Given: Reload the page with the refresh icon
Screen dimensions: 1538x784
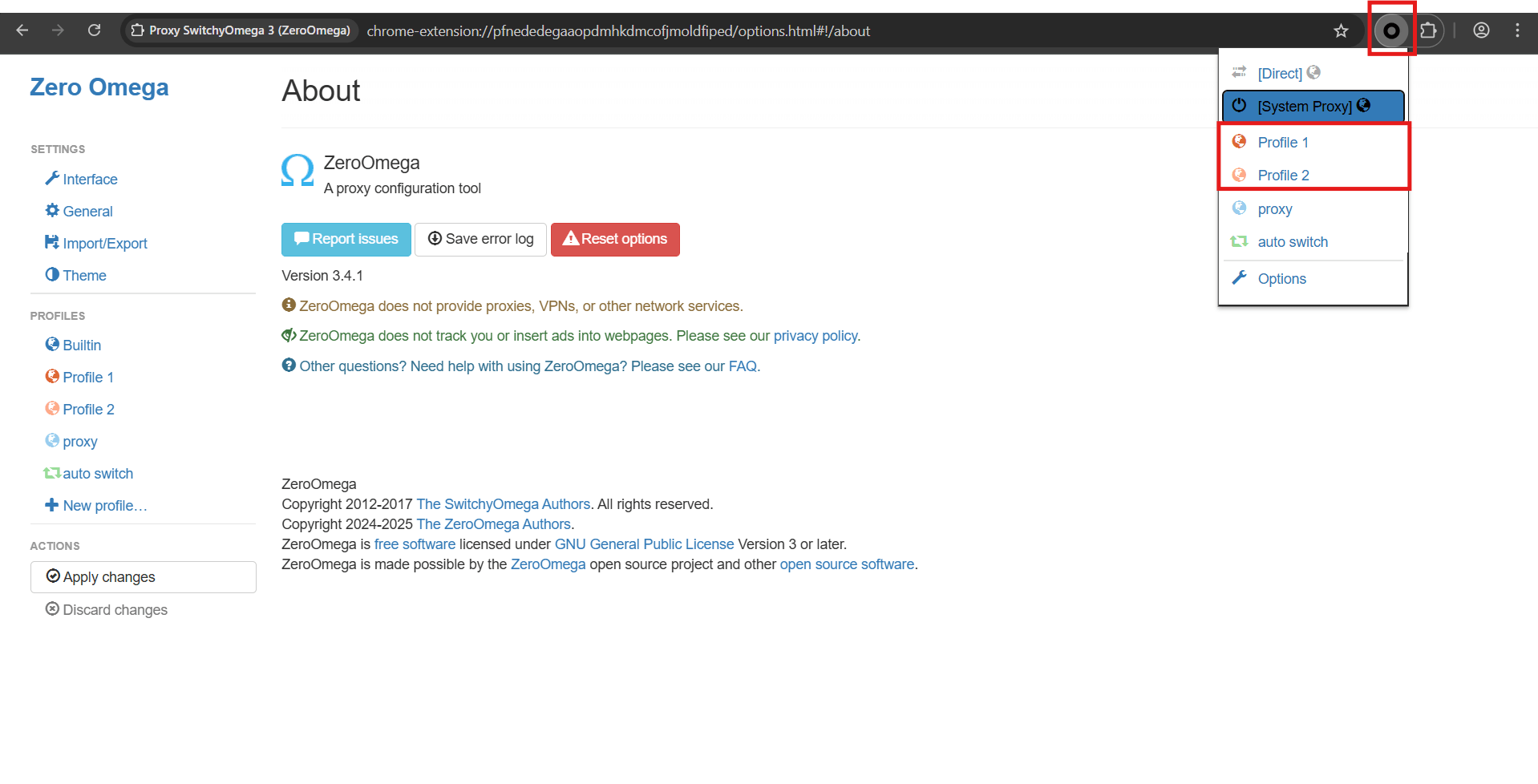Looking at the screenshot, I should click(94, 30).
